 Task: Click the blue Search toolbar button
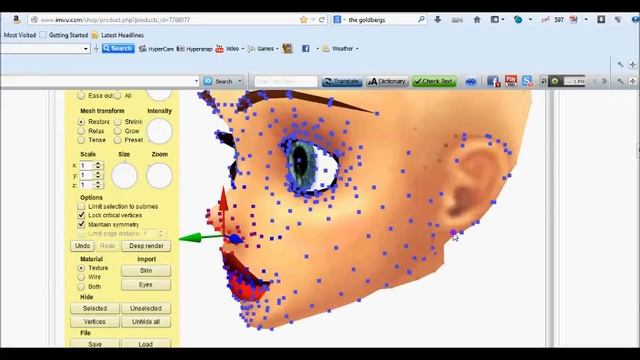coord(118,49)
